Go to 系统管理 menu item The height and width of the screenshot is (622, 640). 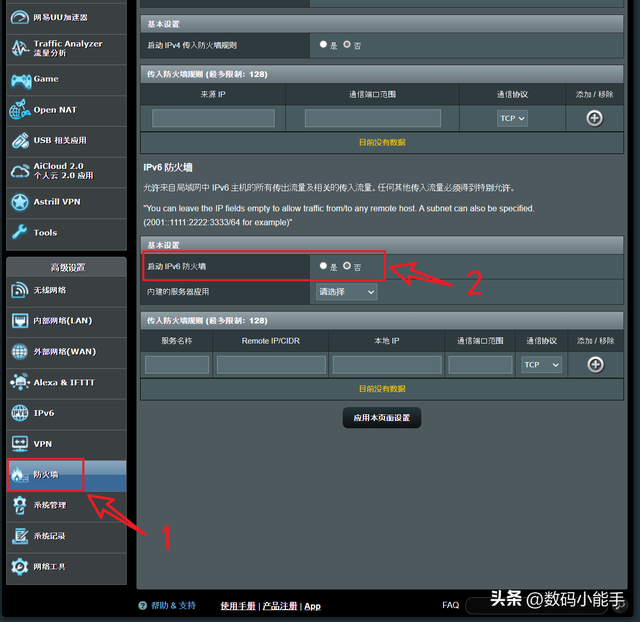(x=67, y=505)
